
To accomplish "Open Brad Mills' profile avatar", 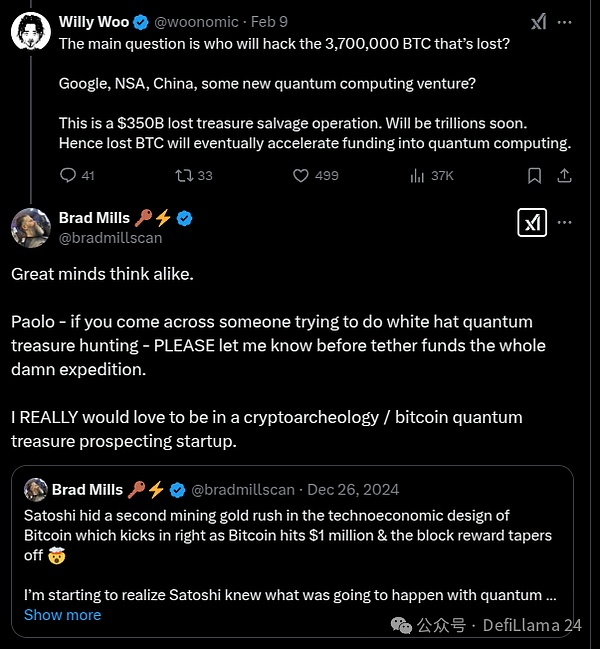I will 30,227.
